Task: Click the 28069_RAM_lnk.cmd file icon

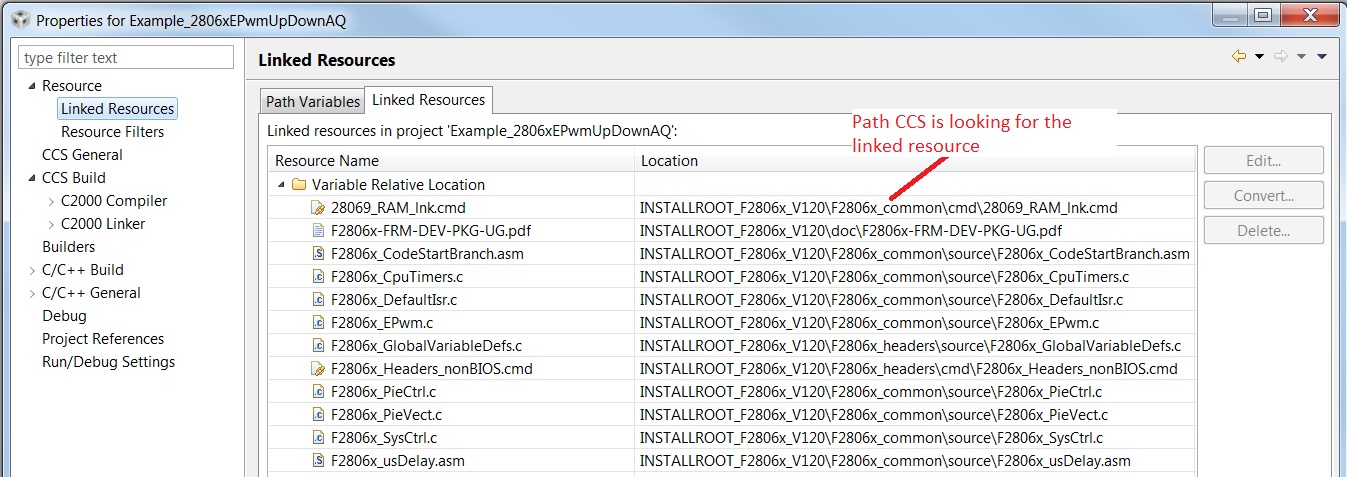Action: pyautogui.click(x=318, y=208)
